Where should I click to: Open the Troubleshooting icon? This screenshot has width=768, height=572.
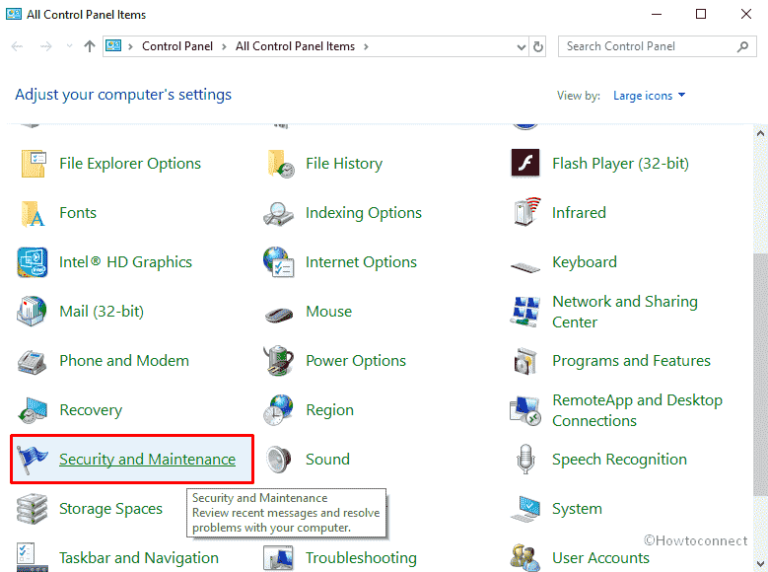click(x=278, y=558)
